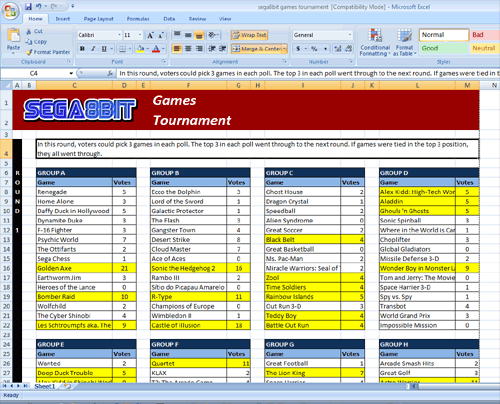Select column C header
The image size is (500, 404).
point(74,85)
